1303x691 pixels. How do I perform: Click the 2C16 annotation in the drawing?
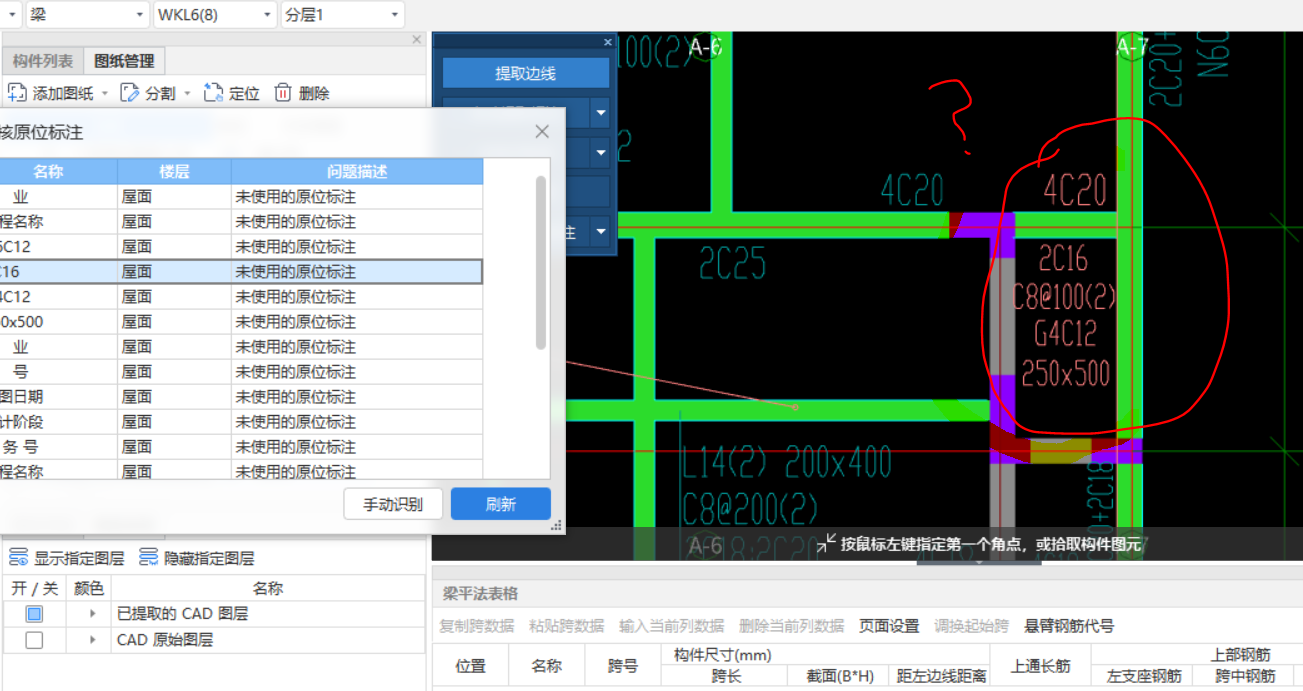point(1062,259)
